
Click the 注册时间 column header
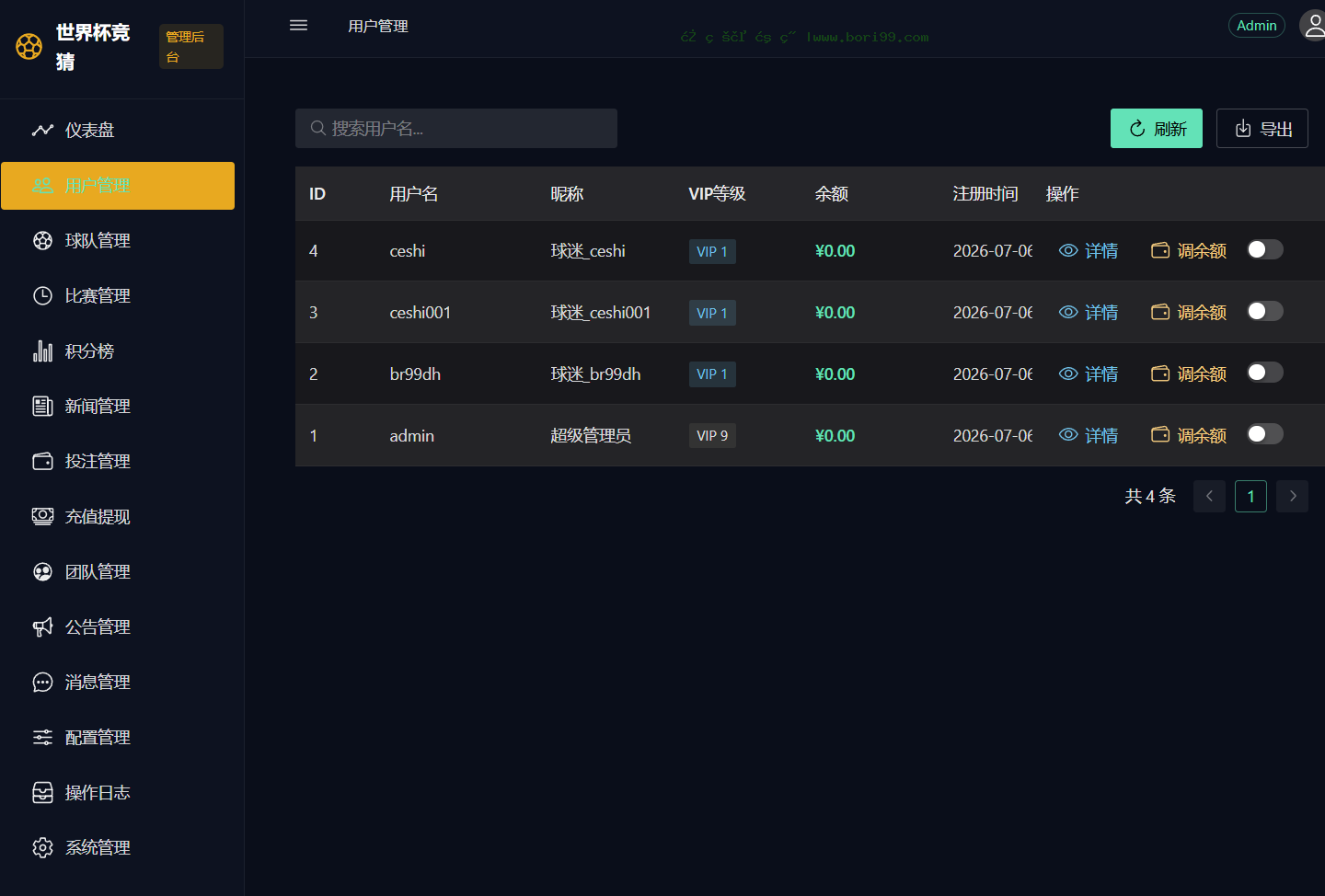(985, 194)
